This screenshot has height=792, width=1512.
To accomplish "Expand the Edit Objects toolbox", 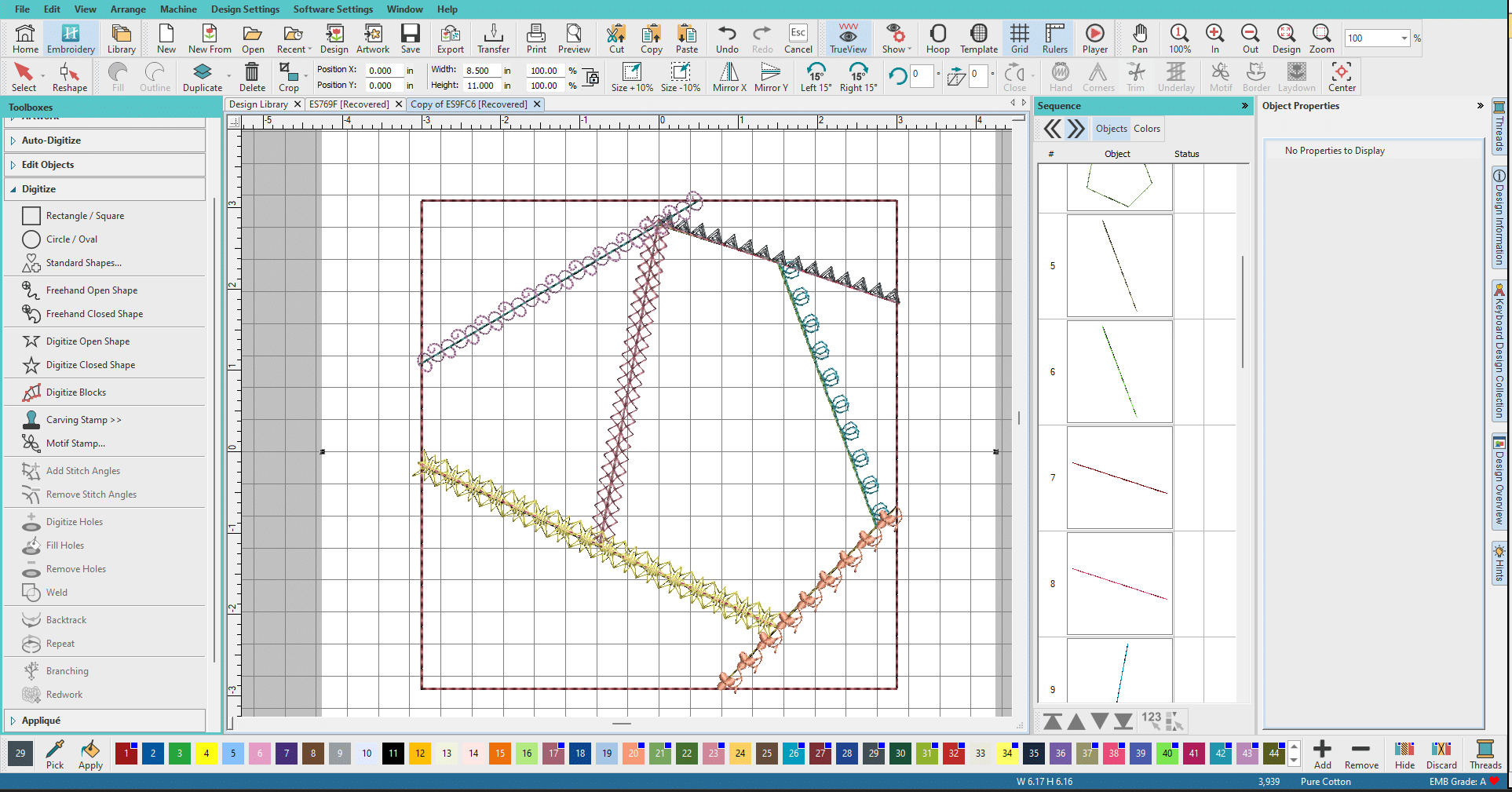I will (x=105, y=165).
